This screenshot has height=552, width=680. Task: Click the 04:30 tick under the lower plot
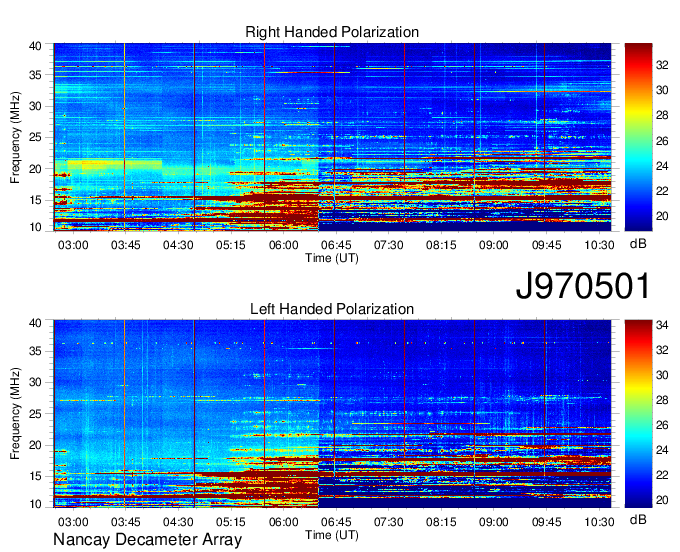pos(178,522)
